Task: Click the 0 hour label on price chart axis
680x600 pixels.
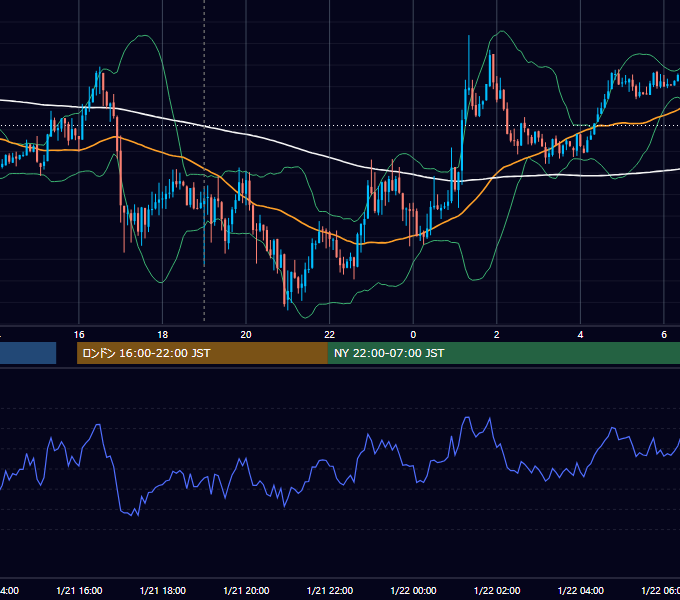Action: pos(413,334)
